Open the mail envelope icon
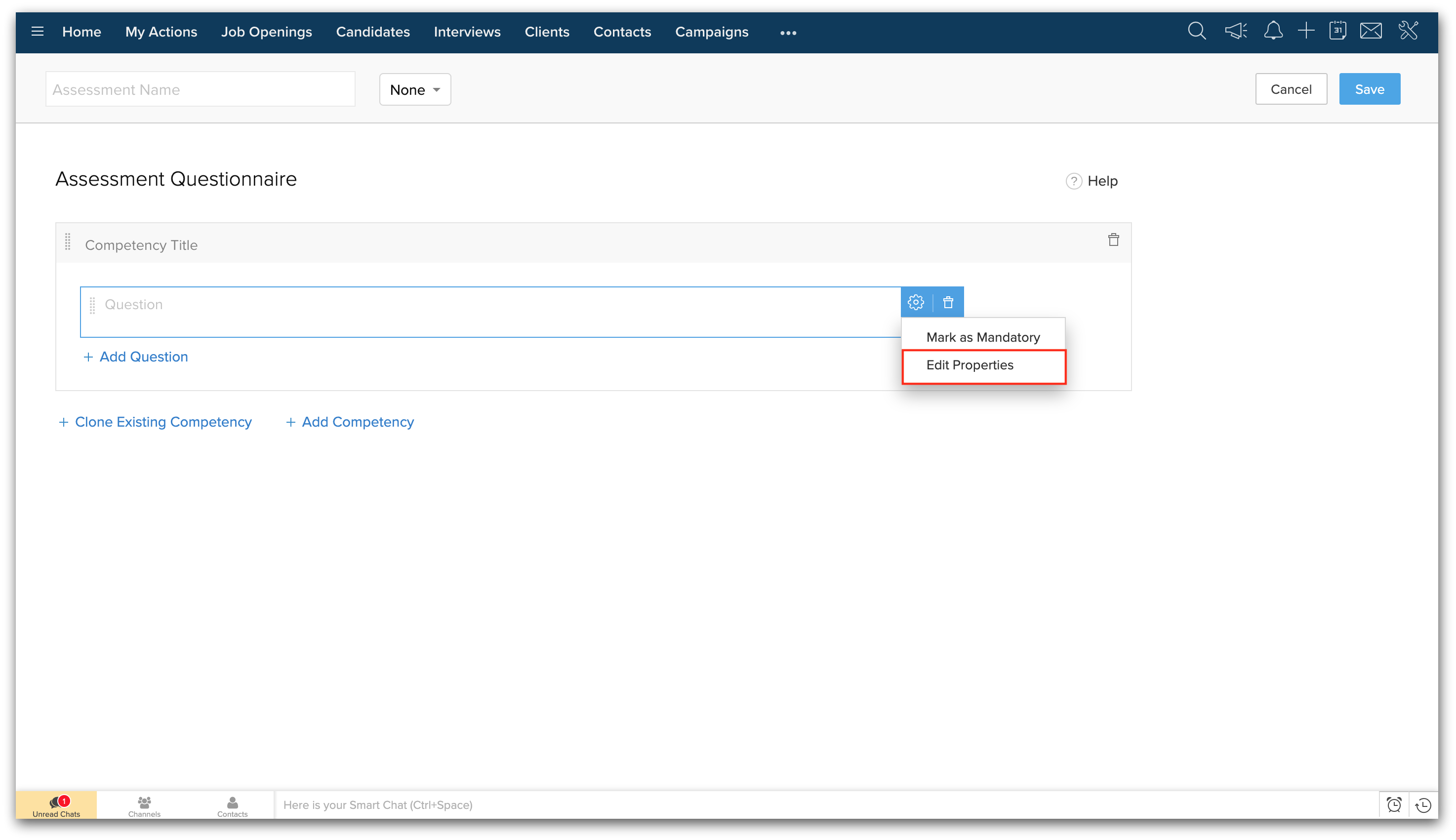1456x840 pixels. tap(1371, 31)
